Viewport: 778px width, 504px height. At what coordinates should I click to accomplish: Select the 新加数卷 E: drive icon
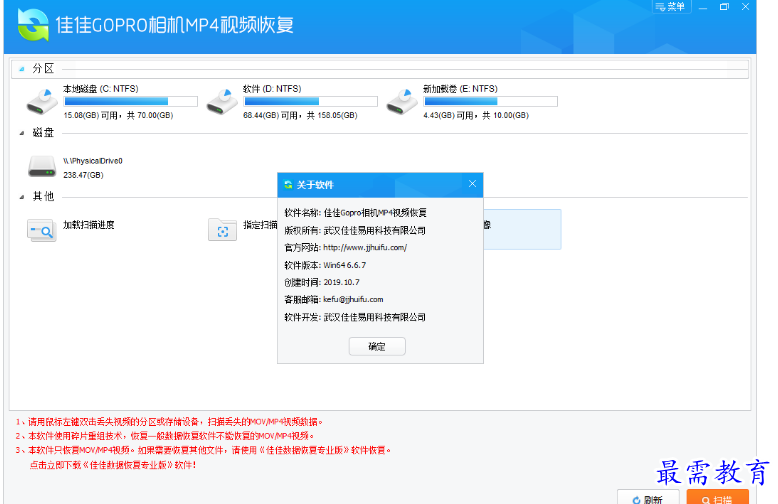[401, 101]
